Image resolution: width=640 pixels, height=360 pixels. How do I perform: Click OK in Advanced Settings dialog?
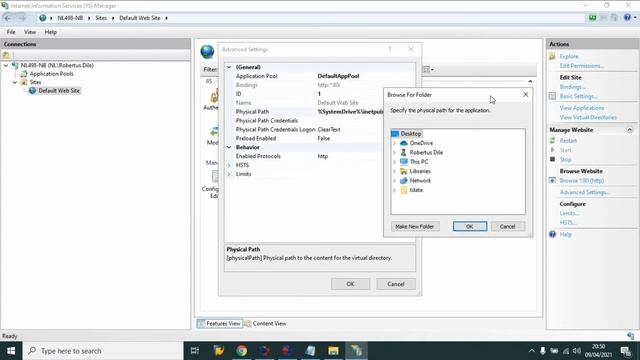point(350,284)
